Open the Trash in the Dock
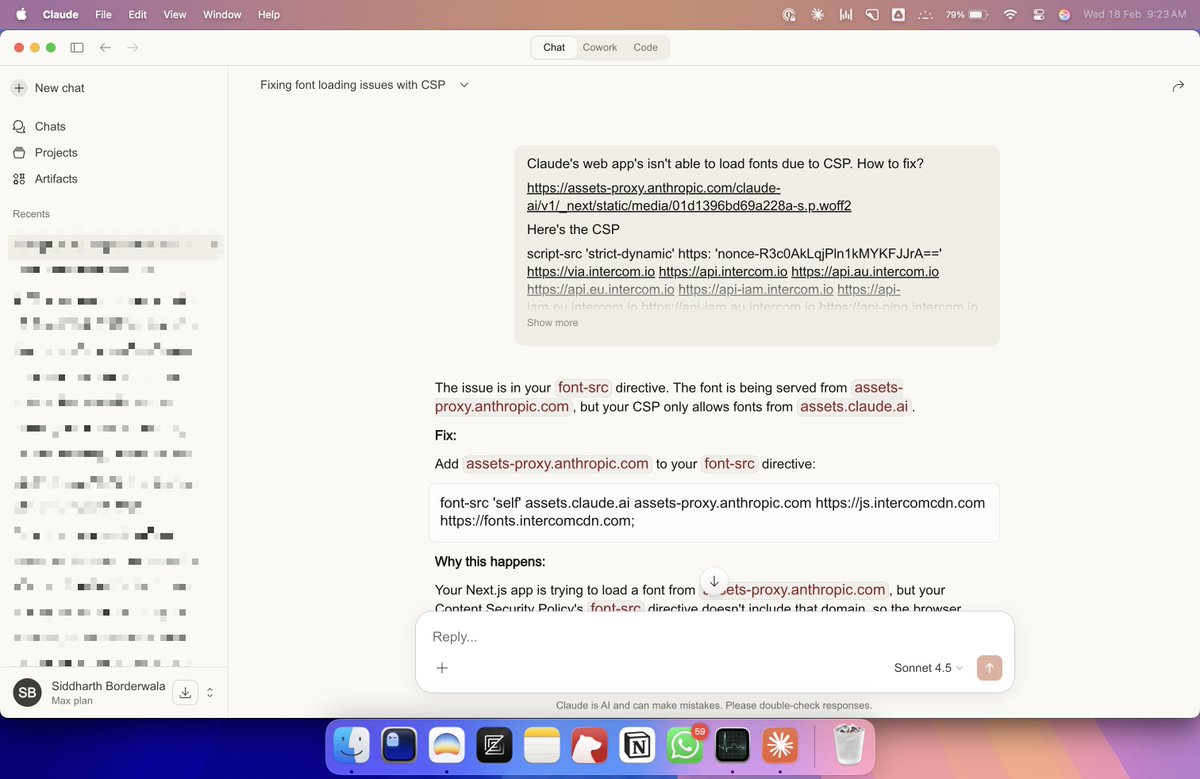Viewport: 1200px width, 779px height. [x=848, y=745]
